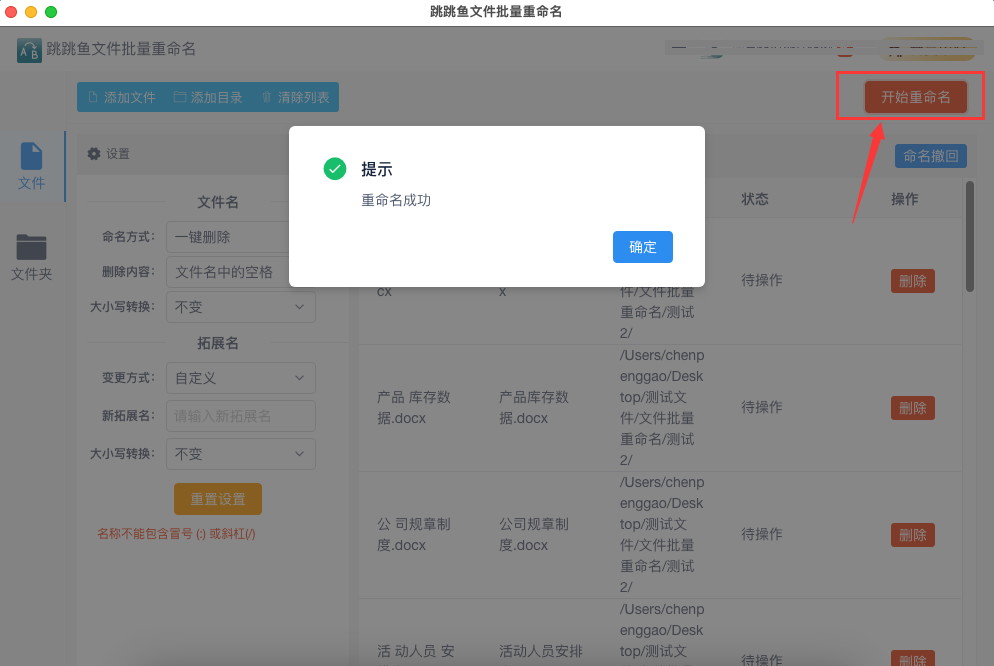Screen dimensions: 994x666
Task: Expand the 拓展名 大小写转换 dropdown
Action: (241, 454)
